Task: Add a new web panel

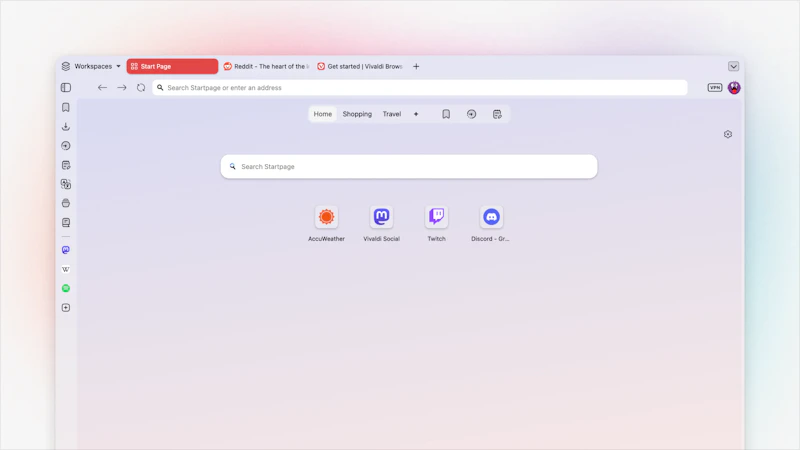Action: [x=66, y=308]
